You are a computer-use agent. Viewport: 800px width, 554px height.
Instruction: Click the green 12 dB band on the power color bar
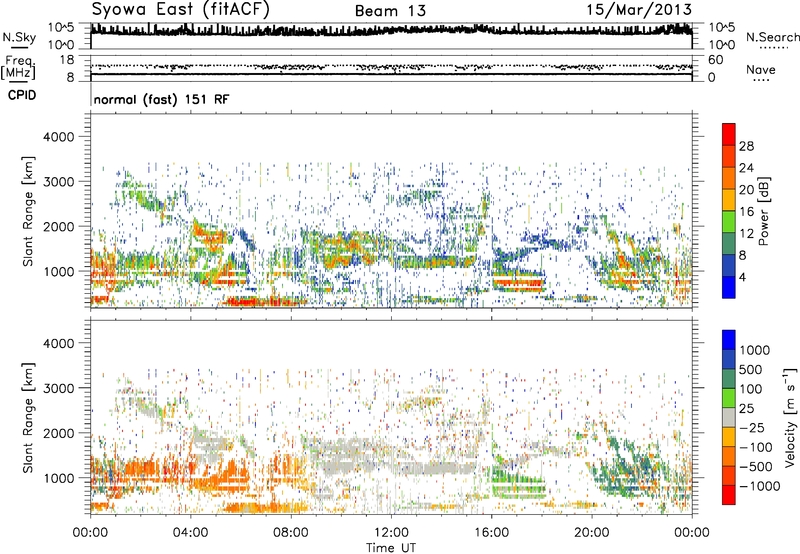[729, 221]
